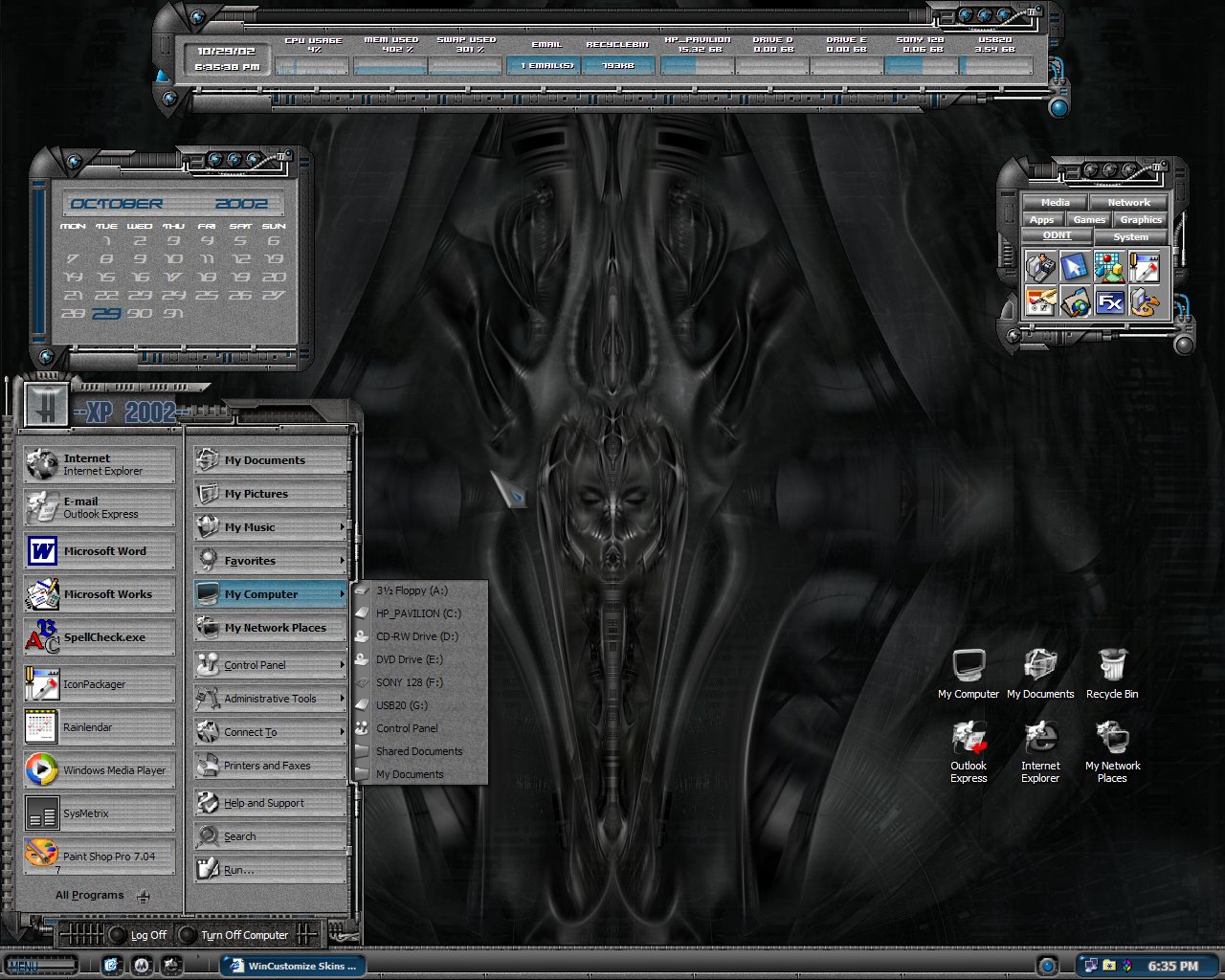The image size is (1225, 980).
Task: Open CD-RW Drive (D:)
Action: pos(420,636)
